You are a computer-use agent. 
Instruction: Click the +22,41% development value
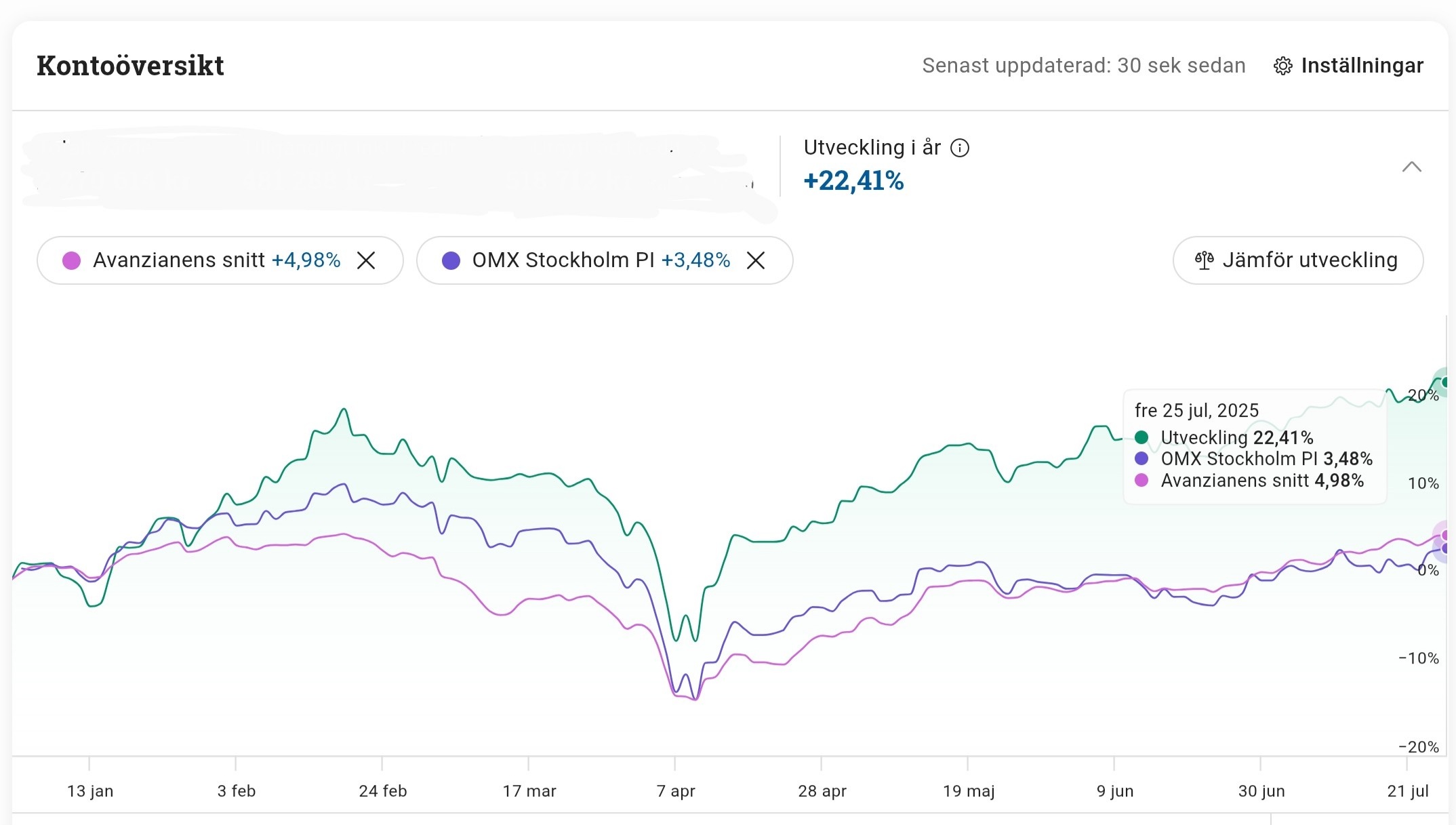pyautogui.click(x=853, y=181)
